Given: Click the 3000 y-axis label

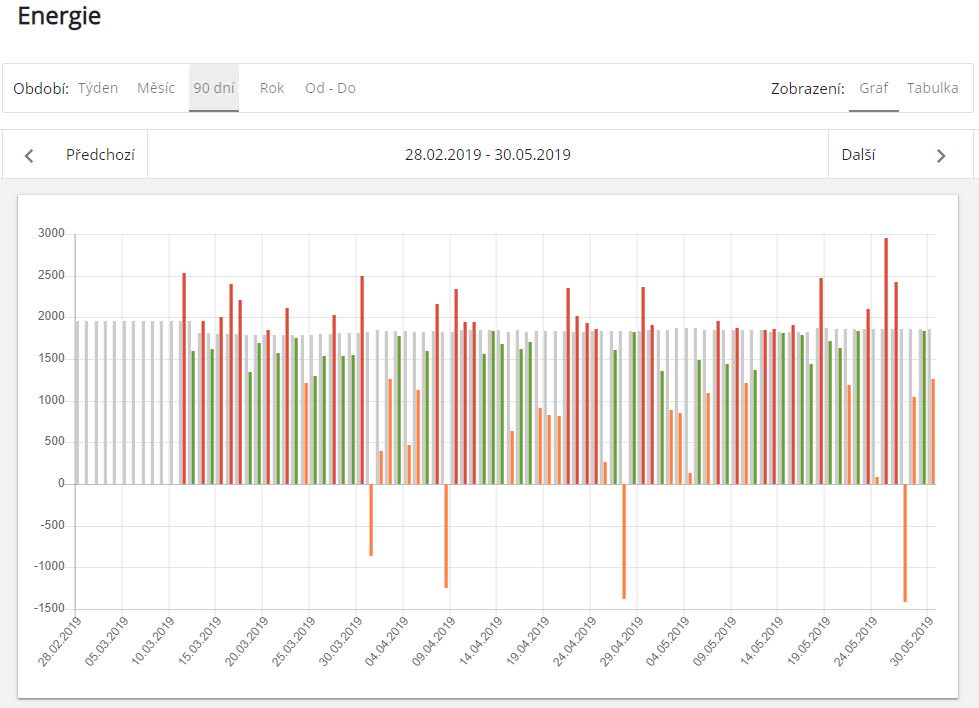Looking at the screenshot, I should [x=51, y=233].
